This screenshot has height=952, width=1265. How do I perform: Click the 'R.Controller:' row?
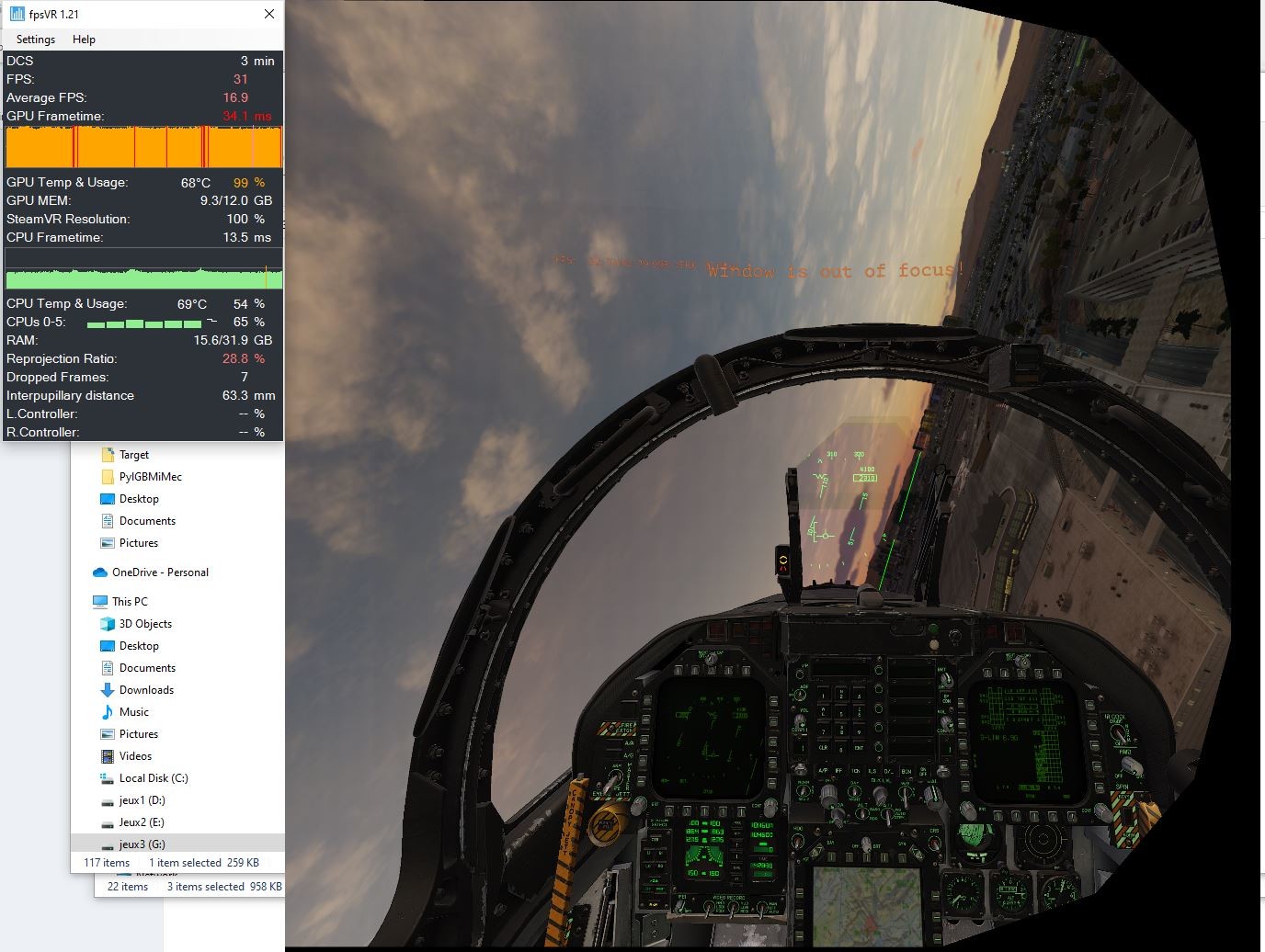point(143,432)
